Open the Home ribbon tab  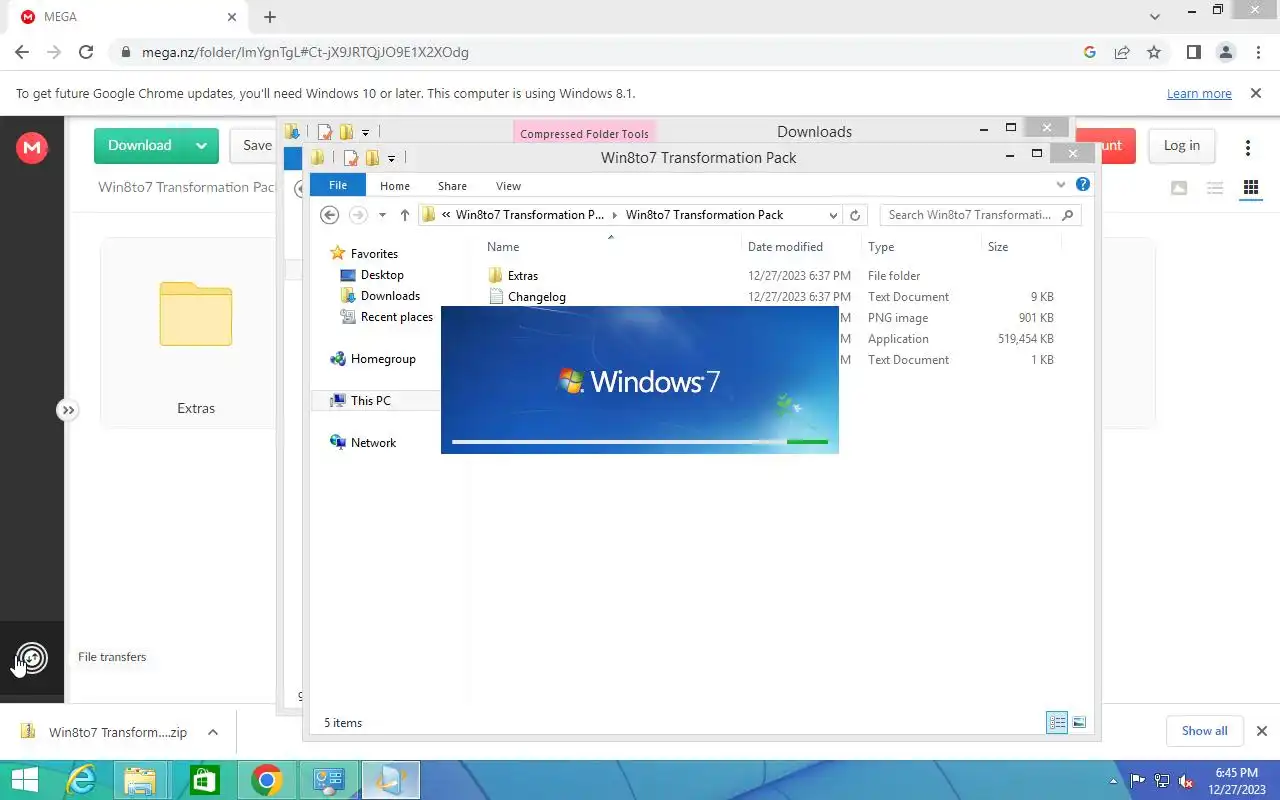coord(395,186)
